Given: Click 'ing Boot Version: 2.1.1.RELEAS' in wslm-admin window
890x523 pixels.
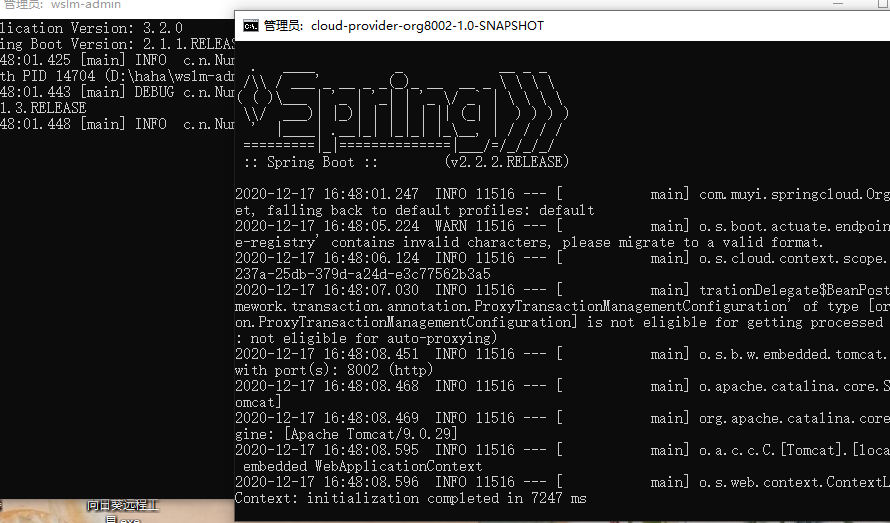Looking at the screenshot, I should (x=117, y=44).
